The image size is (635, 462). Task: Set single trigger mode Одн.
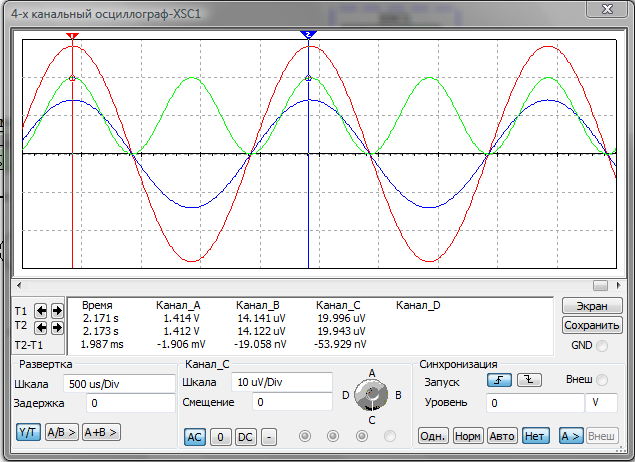click(433, 436)
